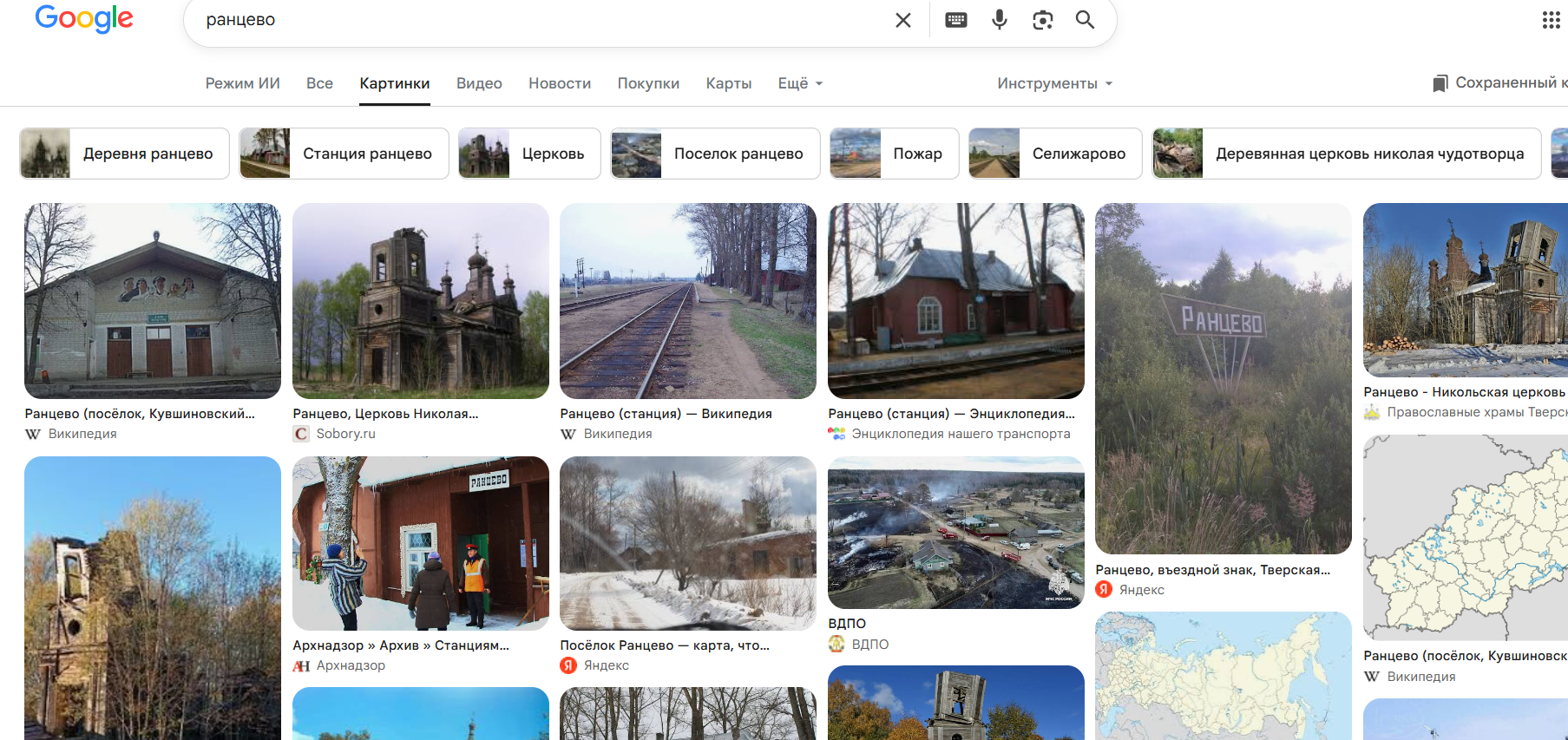Open link Ранцево, Церковь Николая…
1568x740 pixels.
click(385, 414)
